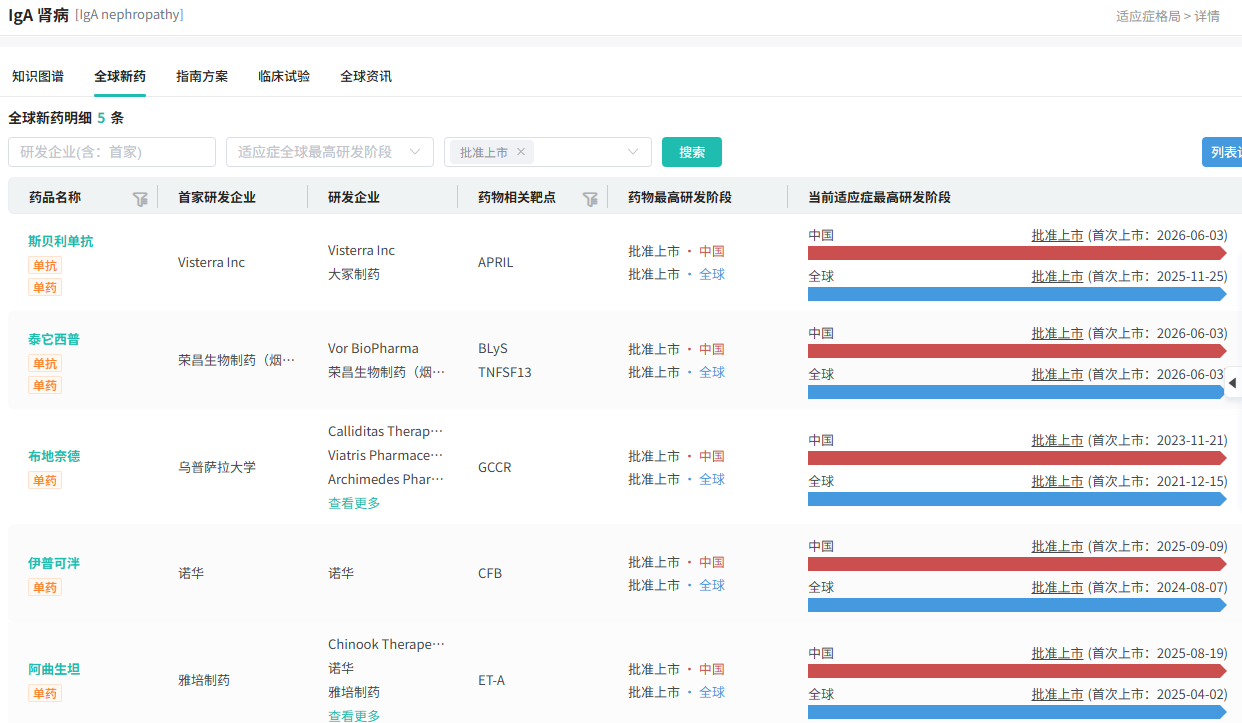Click the ET-A target cell

point(491,680)
